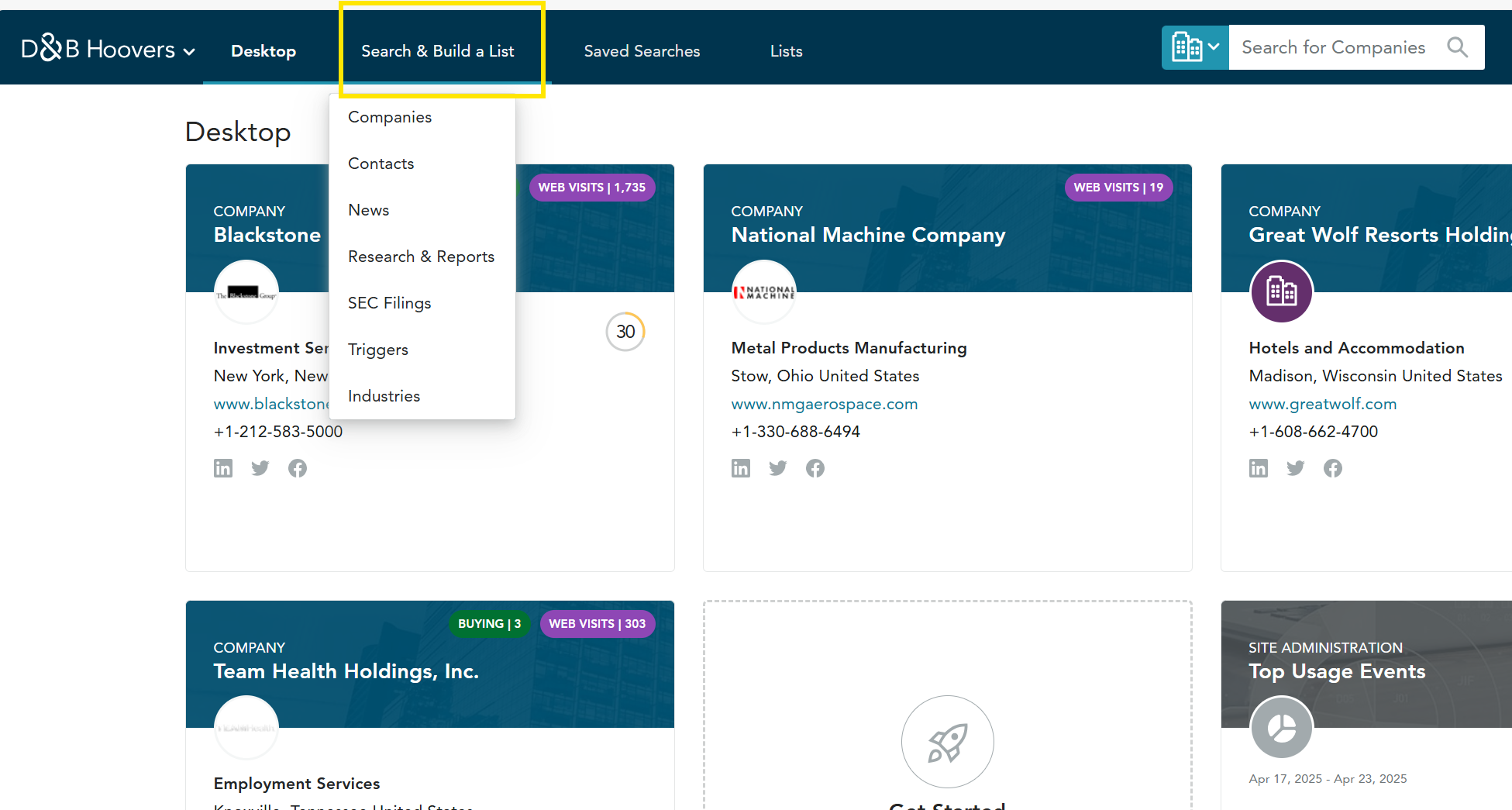Open www.greatwolf.com link
The image size is (1512, 810).
(x=1323, y=404)
